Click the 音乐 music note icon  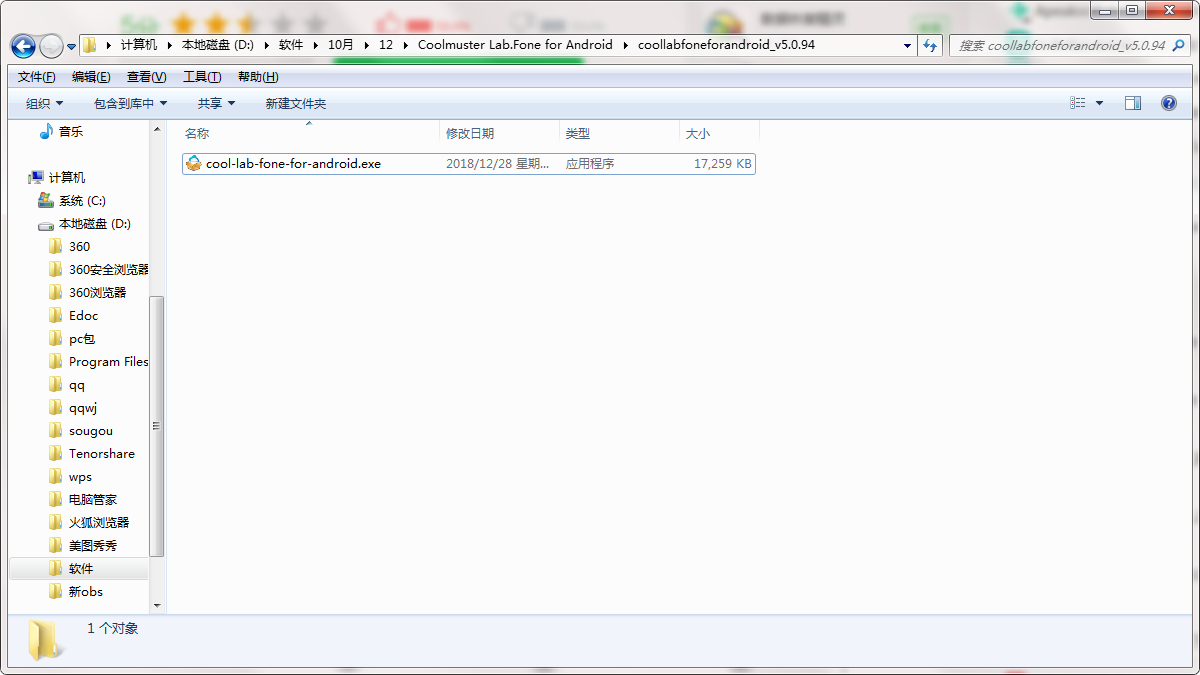[x=46, y=131]
